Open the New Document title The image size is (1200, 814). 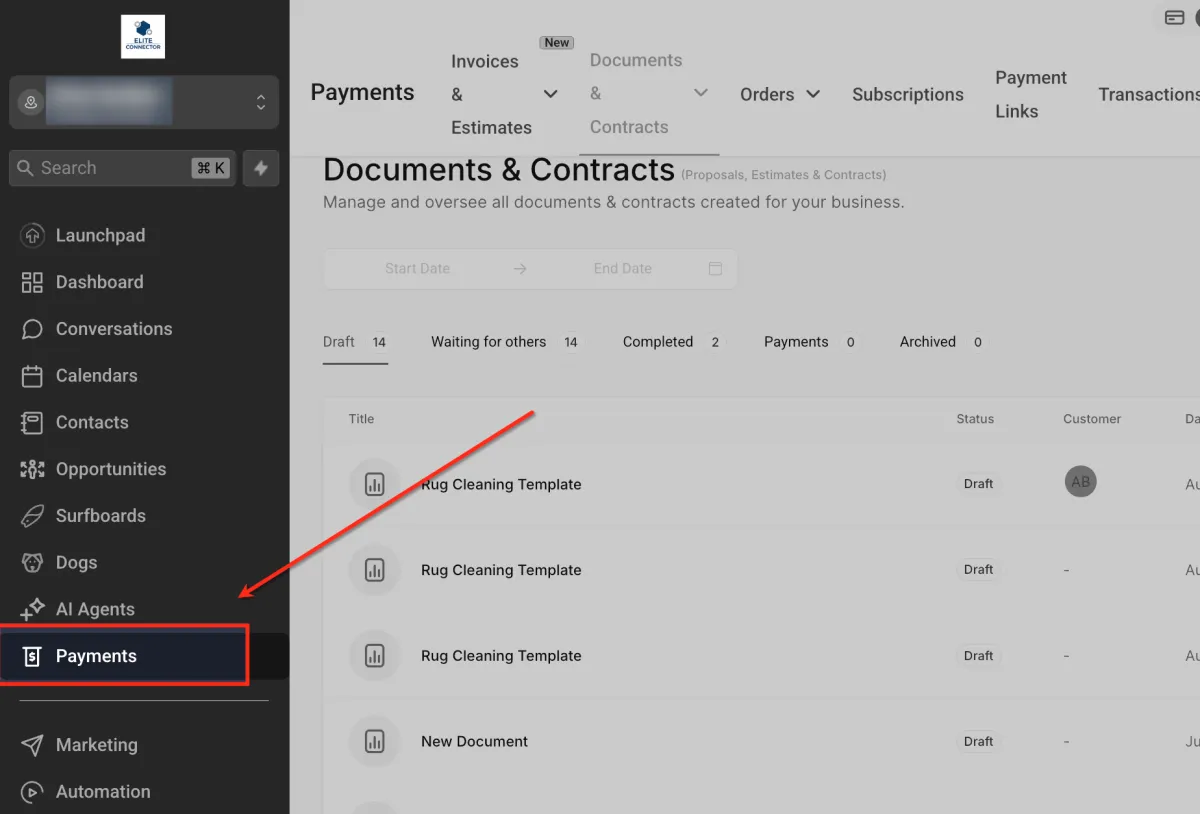[x=474, y=742]
